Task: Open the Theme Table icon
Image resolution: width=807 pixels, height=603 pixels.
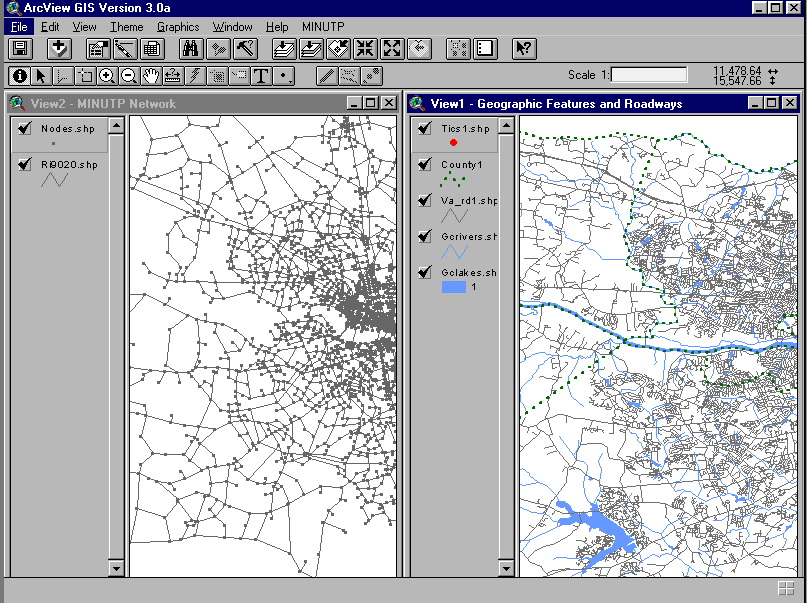Action: pos(152,49)
